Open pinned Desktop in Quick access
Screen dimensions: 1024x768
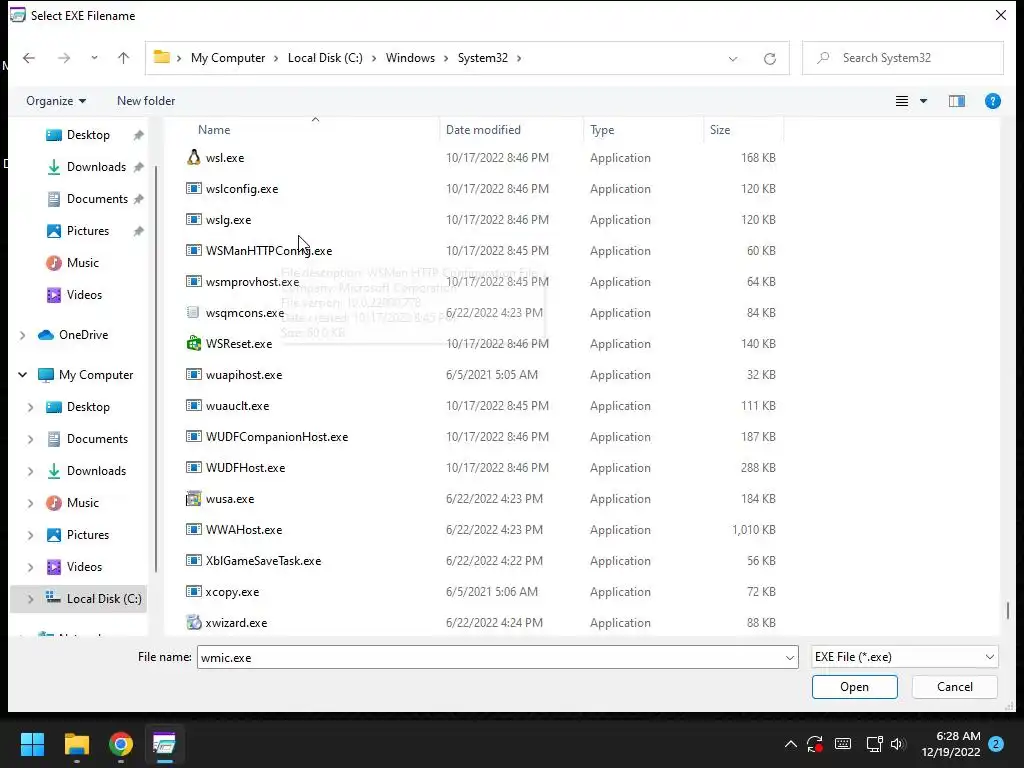pyautogui.click(x=88, y=135)
